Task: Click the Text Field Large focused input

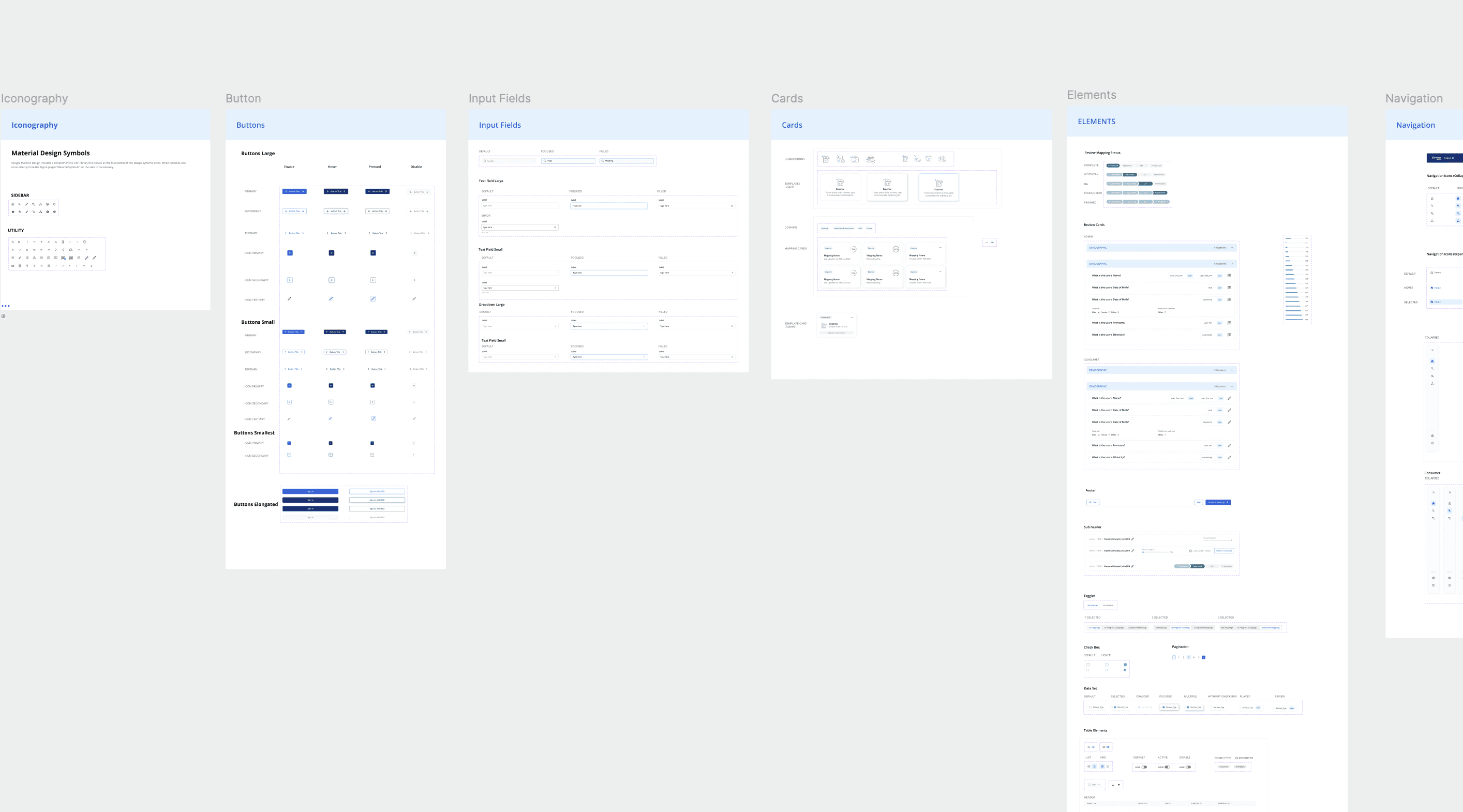Action: [608, 206]
